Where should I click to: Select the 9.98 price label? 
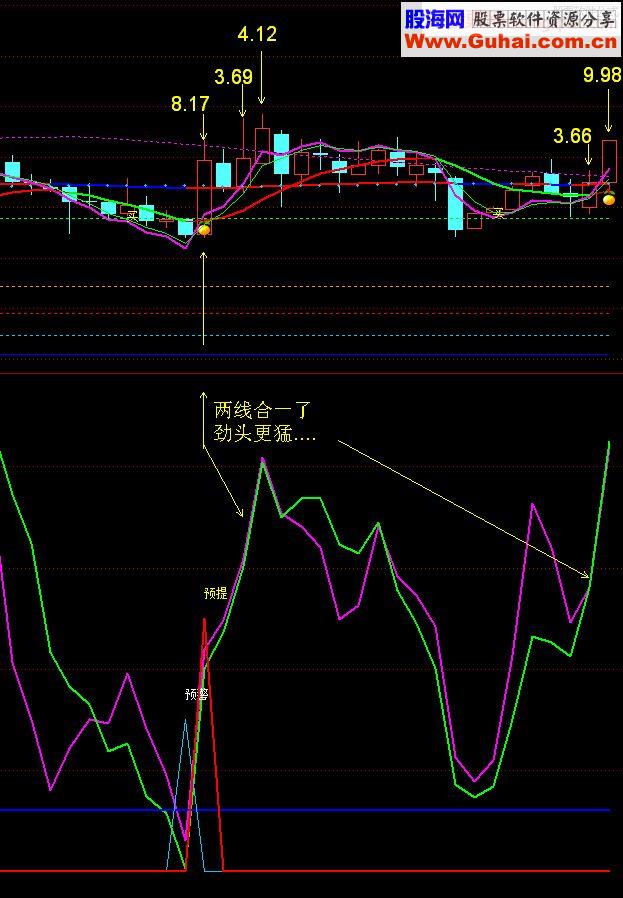tap(602, 74)
